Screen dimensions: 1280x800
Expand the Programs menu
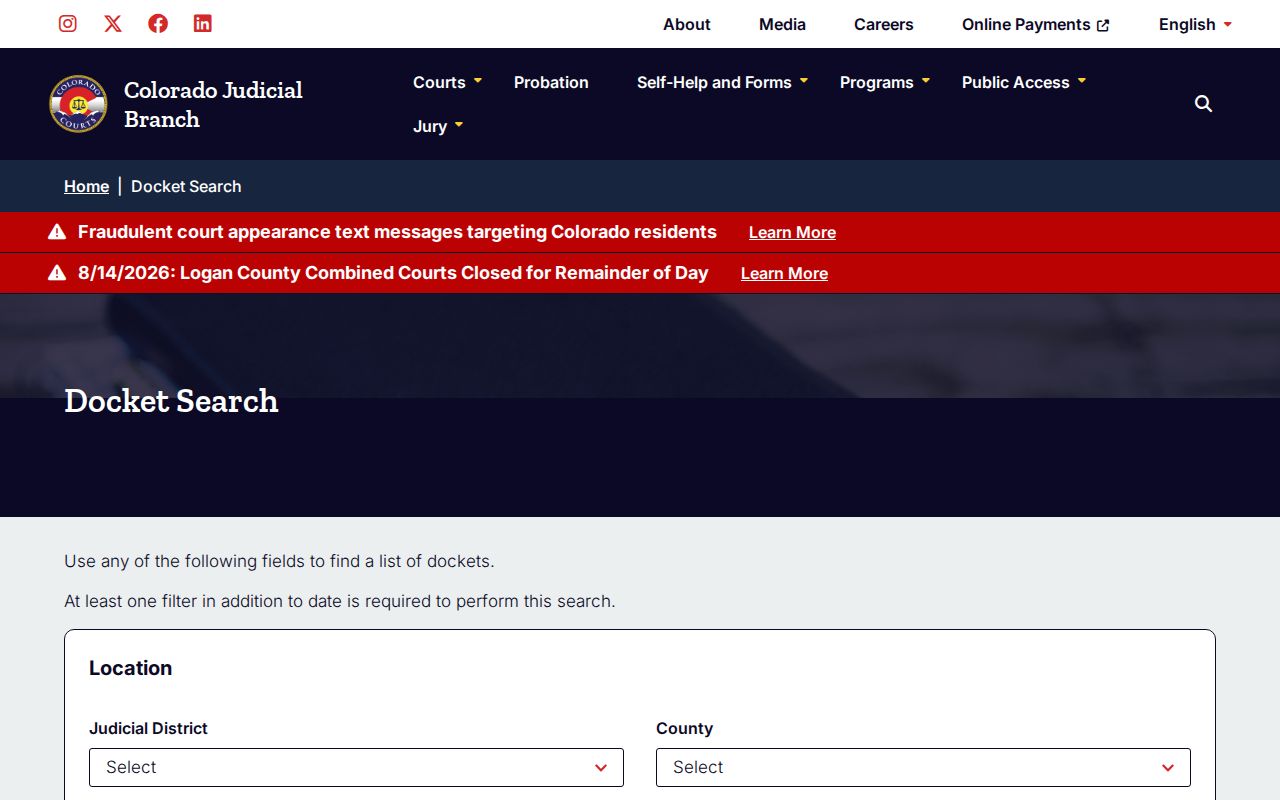[885, 82]
